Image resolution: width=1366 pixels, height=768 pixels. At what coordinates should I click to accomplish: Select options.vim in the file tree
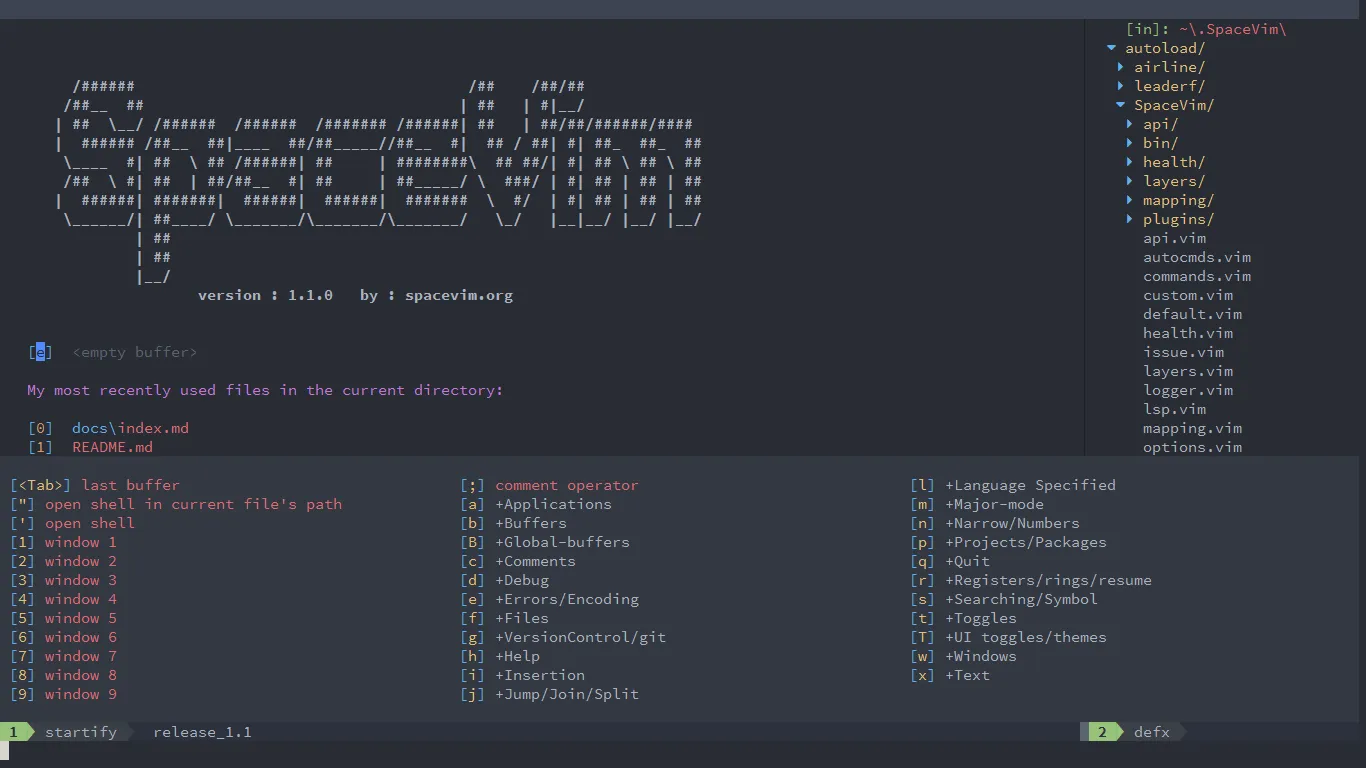1192,447
